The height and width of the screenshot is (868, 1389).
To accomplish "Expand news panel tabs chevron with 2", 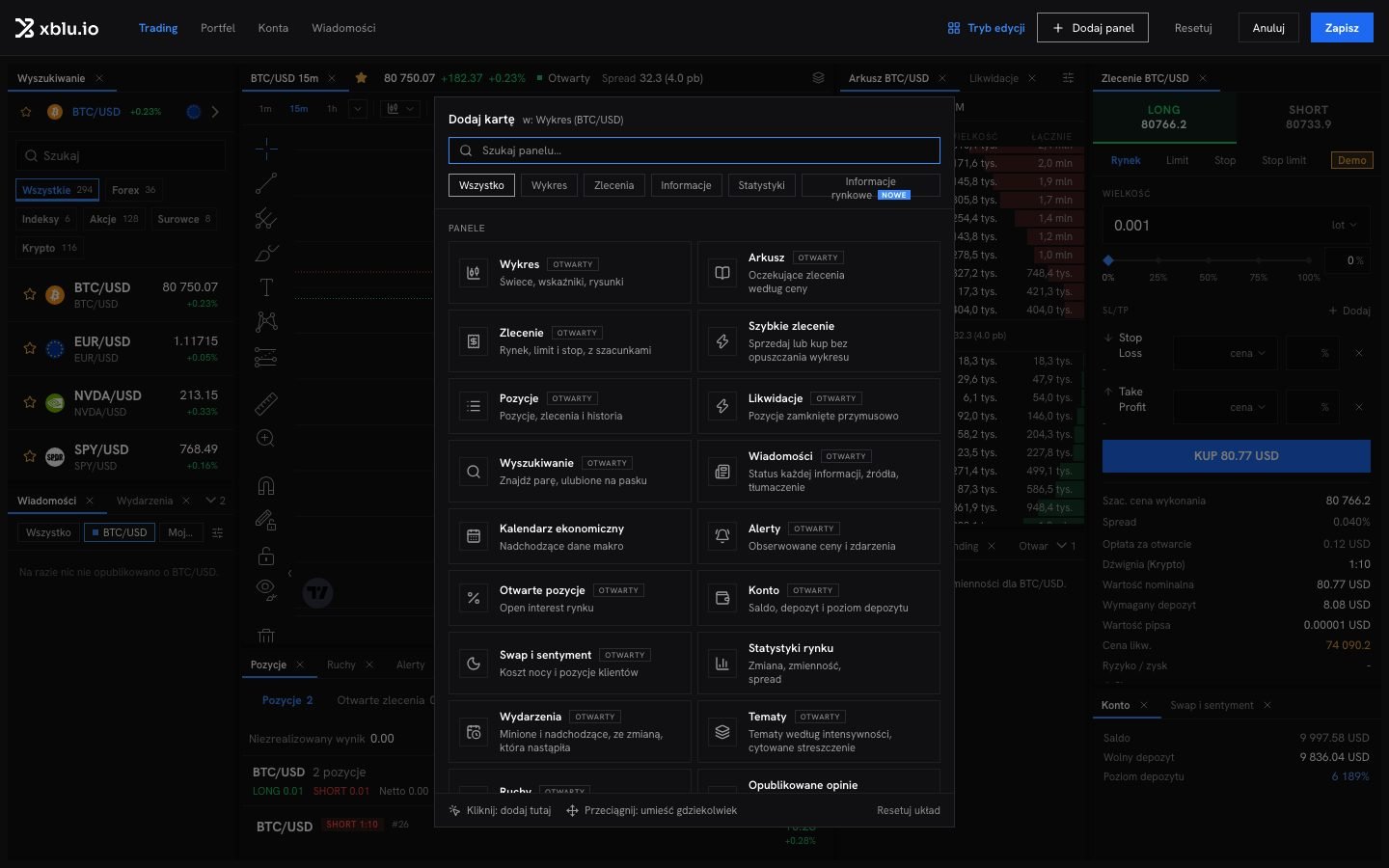I will coord(215,501).
